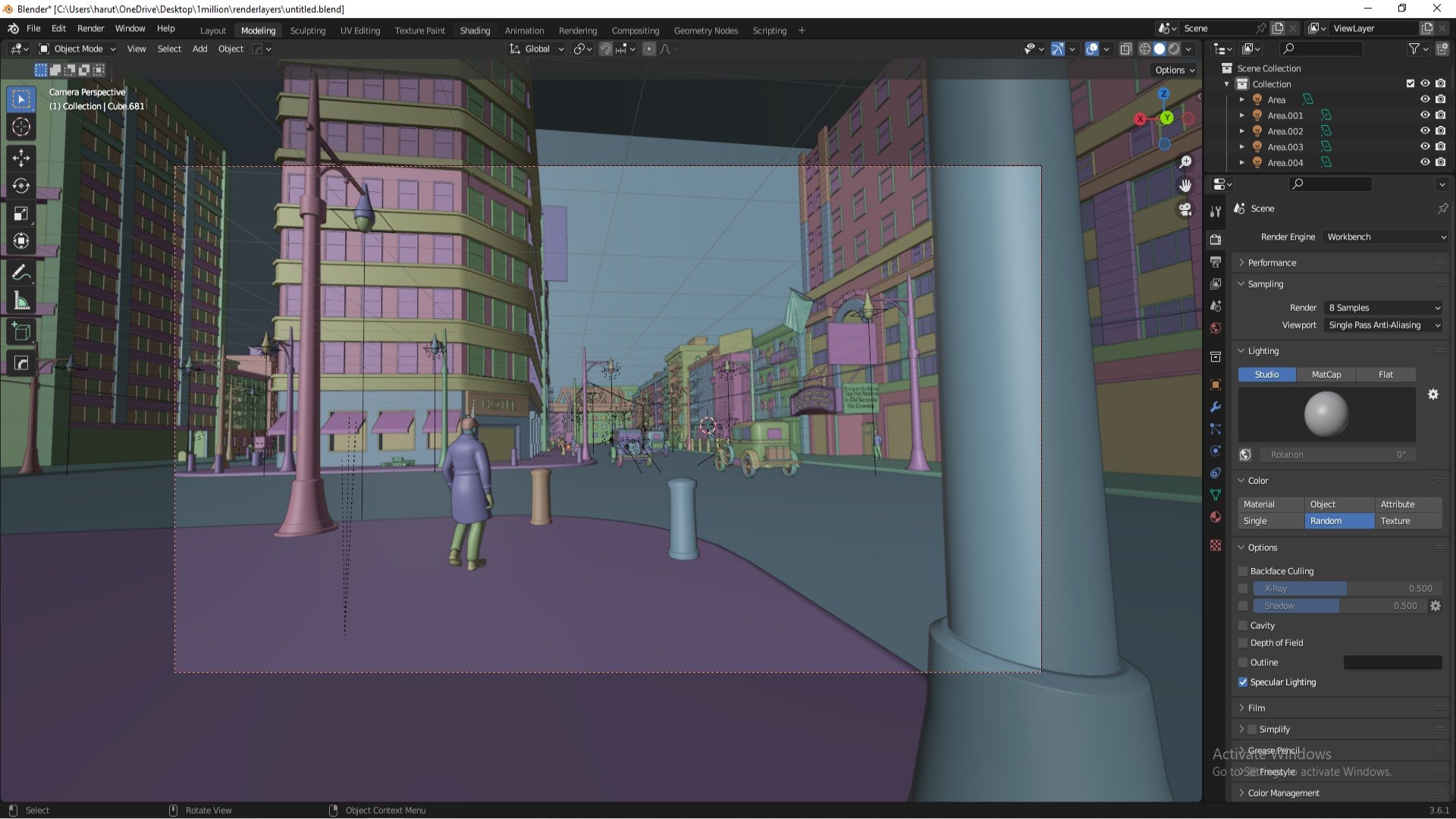The width and height of the screenshot is (1456, 819).
Task: Select the Cursor tool in the left toolbar
Action: [21, 127]
